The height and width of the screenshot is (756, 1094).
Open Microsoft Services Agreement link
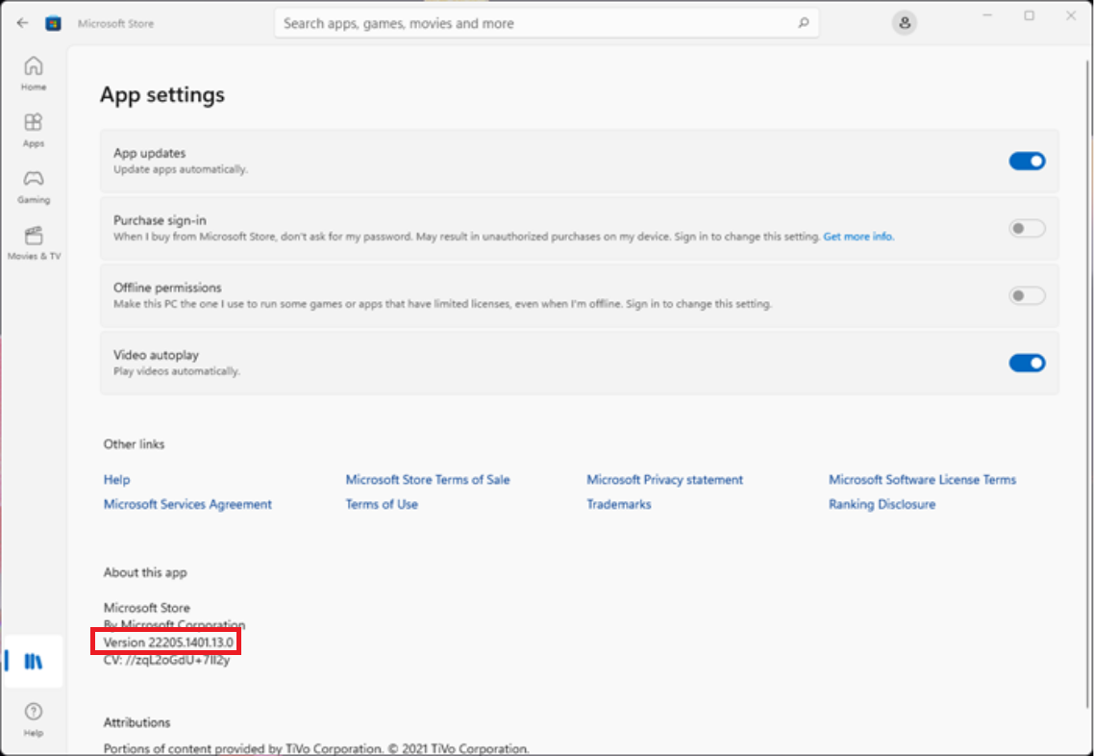point(187,505)
